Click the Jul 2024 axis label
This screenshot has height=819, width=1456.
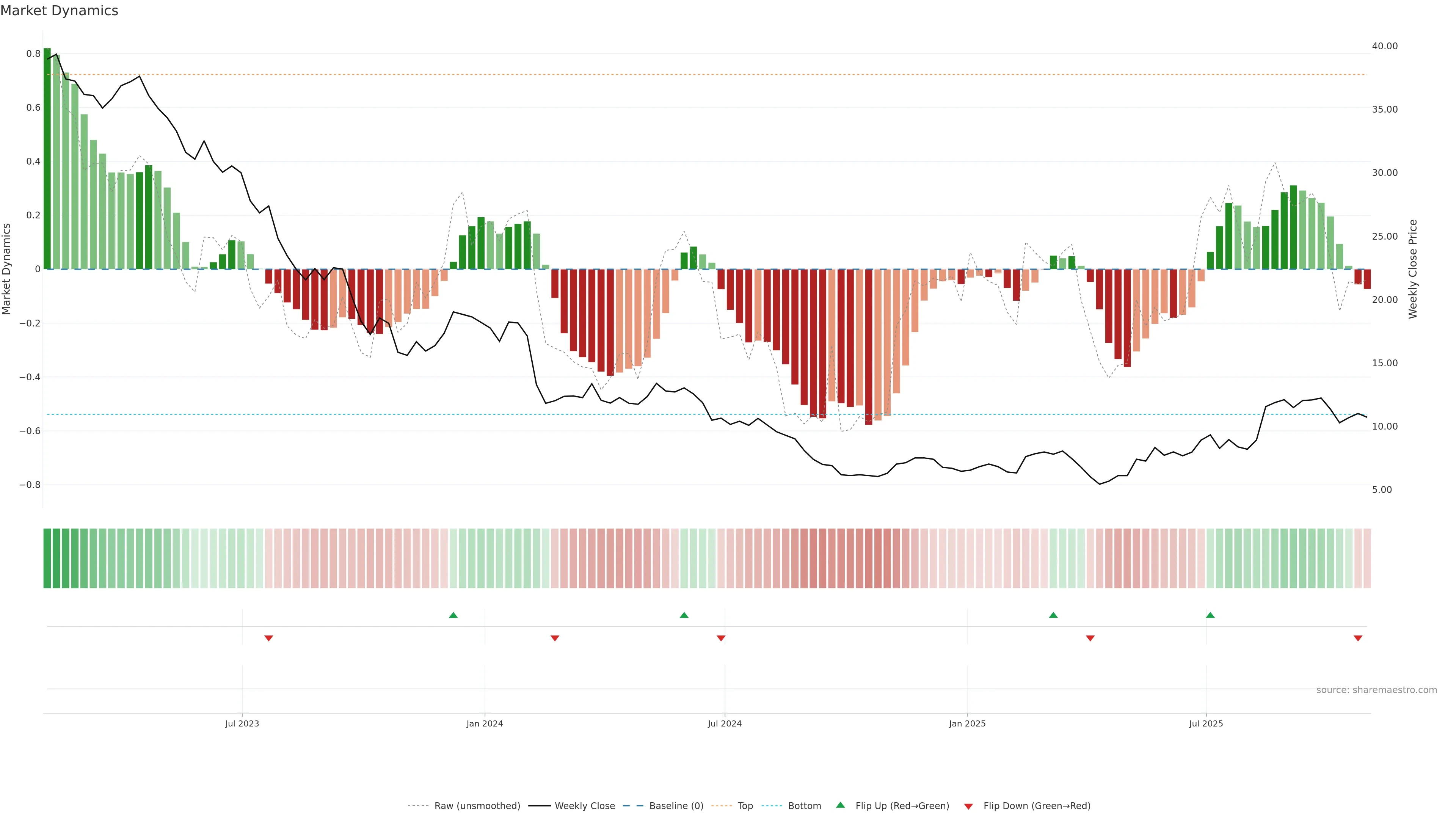(x=725, y=723)
